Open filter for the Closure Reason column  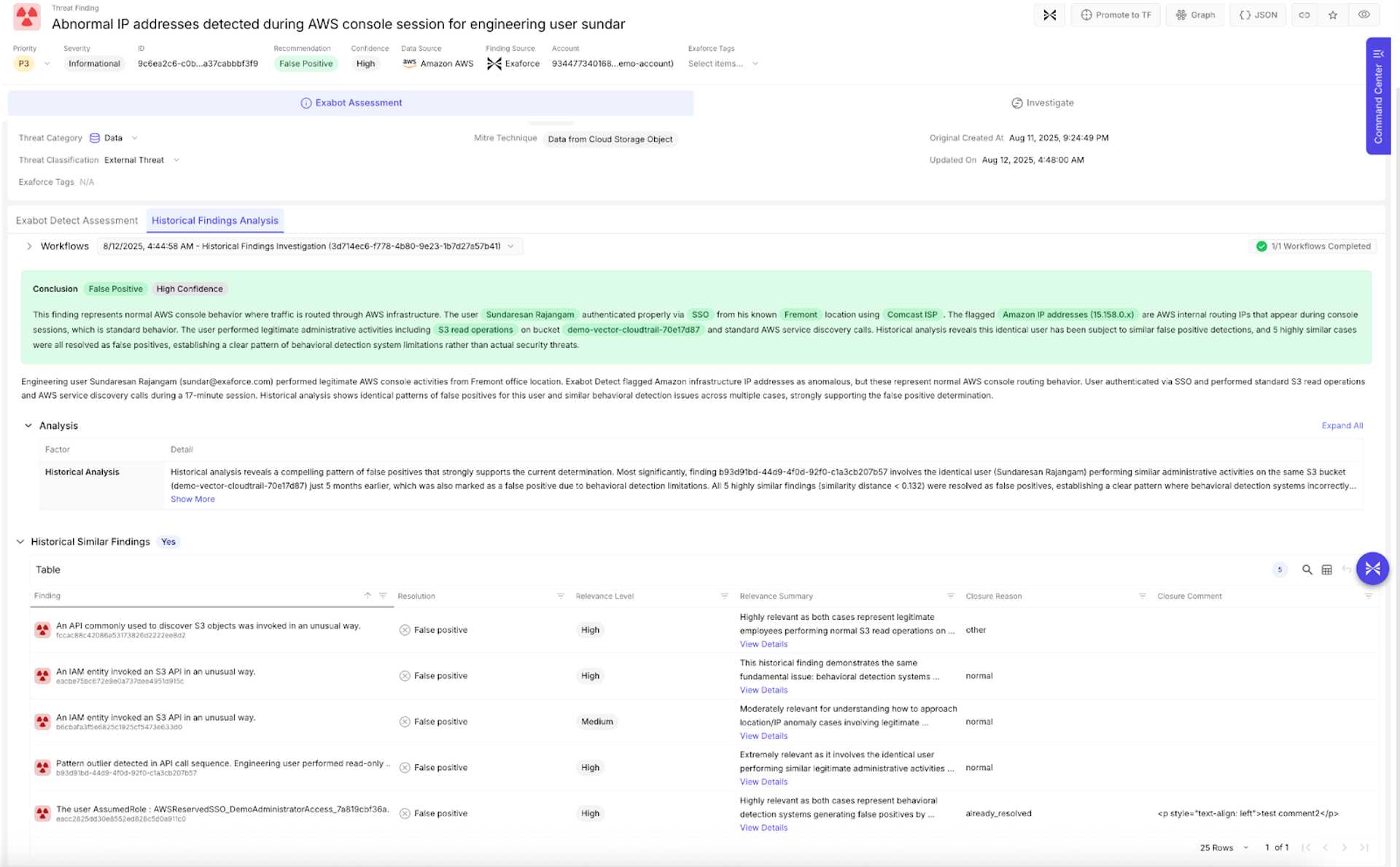point(1142,596)
